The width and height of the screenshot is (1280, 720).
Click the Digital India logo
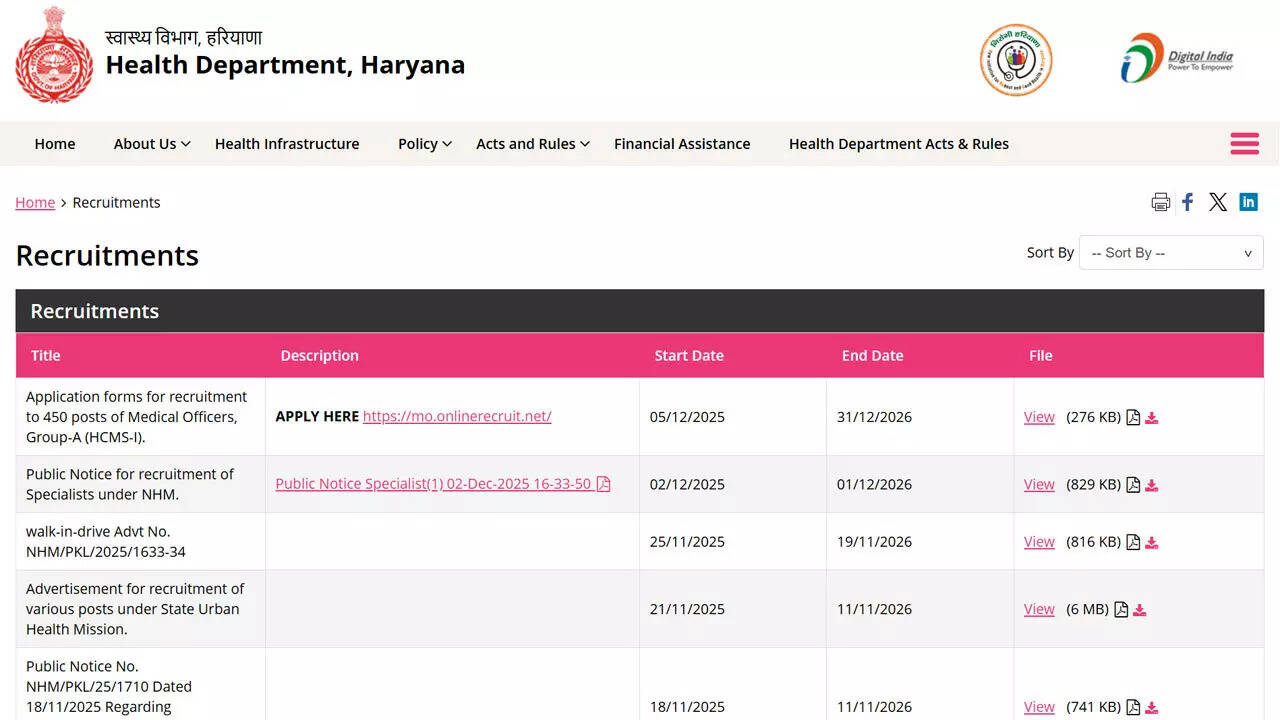1177,58
